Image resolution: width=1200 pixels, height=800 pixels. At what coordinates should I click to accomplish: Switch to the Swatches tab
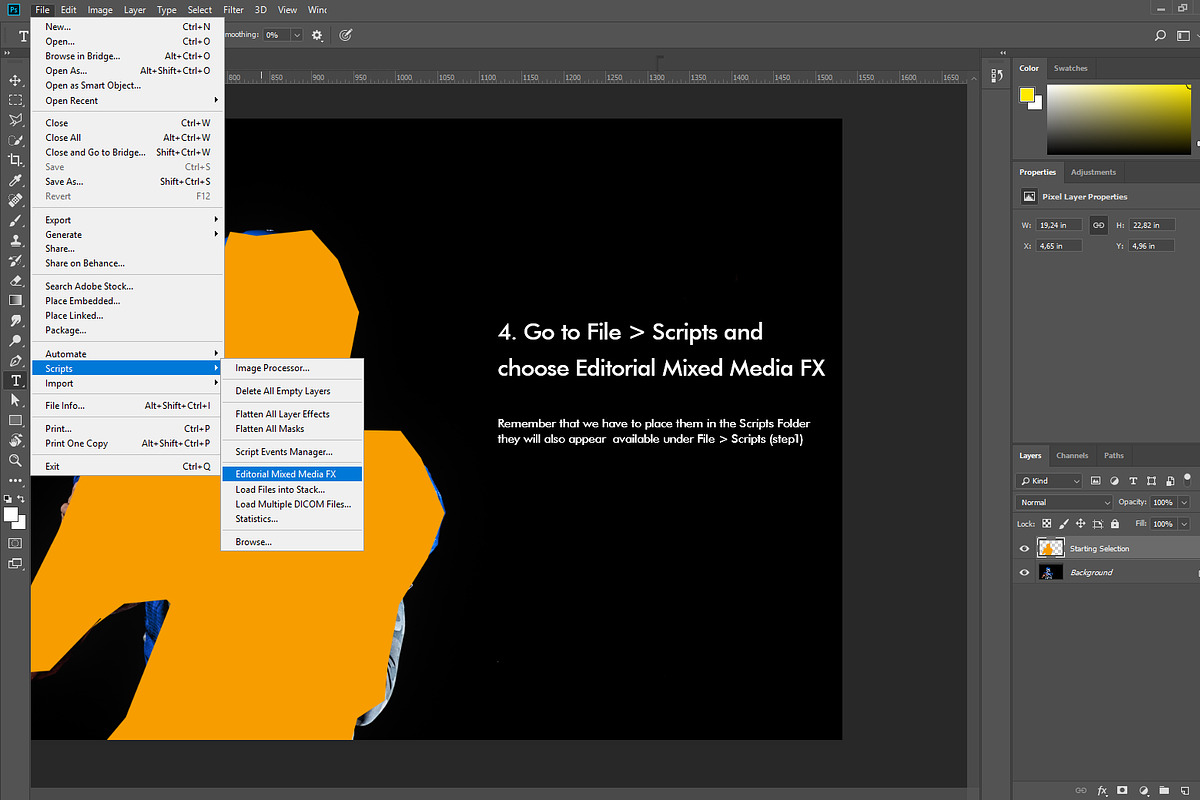click(x=1070, y=68)
